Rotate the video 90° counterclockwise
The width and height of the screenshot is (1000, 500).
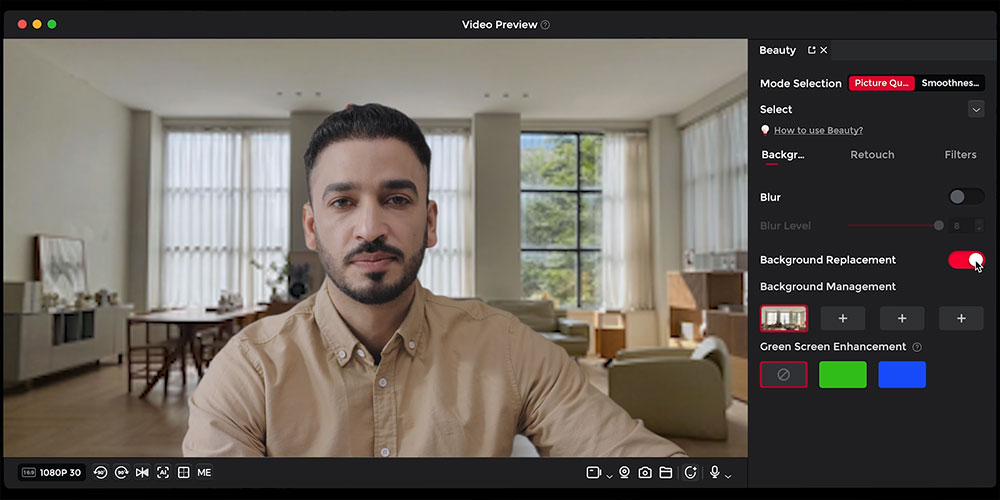(100, 473)
